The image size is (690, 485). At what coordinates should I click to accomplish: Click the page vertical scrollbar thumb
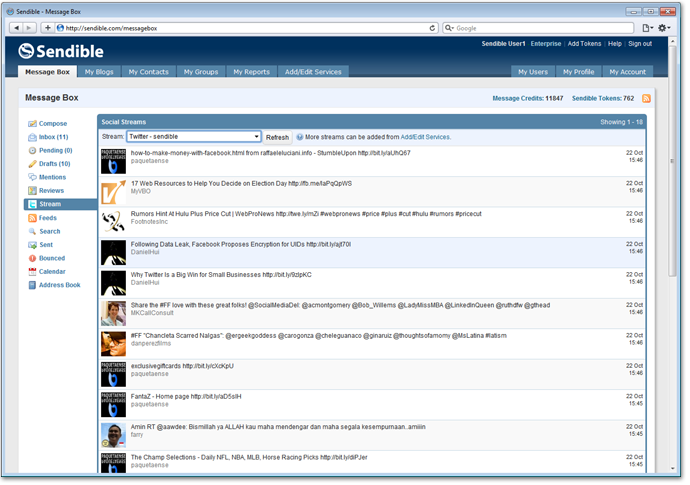pos(672,161)
